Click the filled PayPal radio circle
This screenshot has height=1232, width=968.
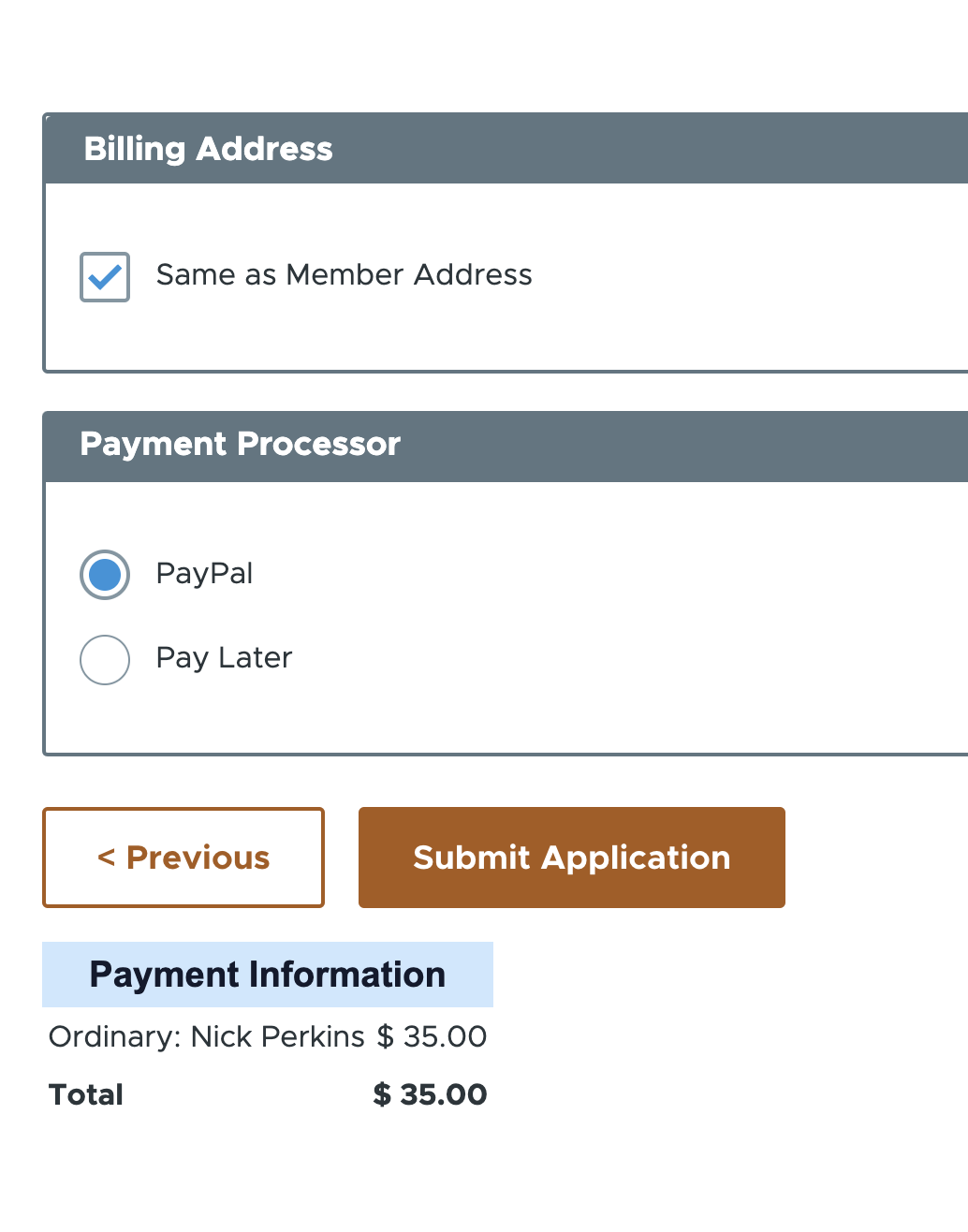tap(104, 574)
